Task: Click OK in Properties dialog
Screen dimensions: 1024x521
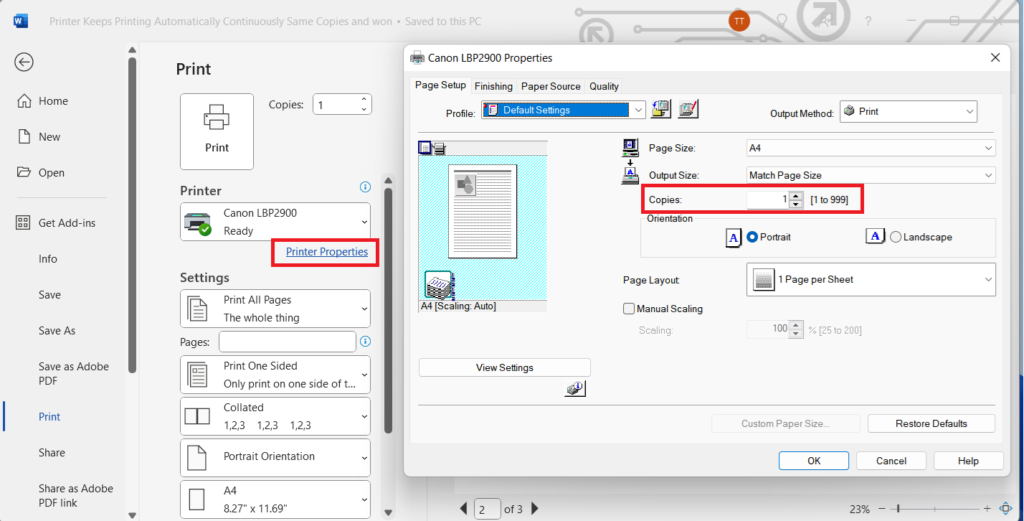Action: [x=814, y=461]
